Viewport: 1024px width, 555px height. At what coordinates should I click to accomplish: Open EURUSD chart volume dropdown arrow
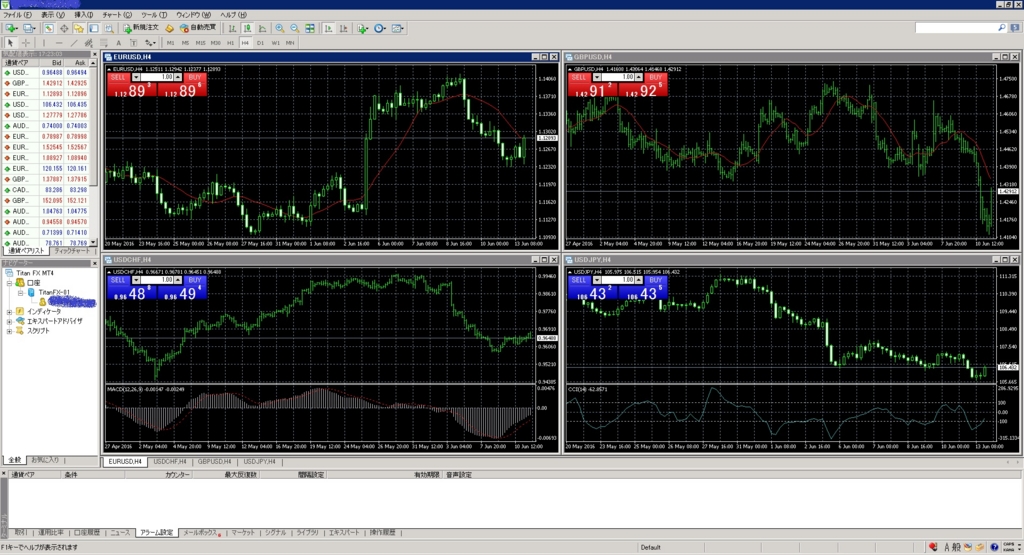click(x=136, y=77)
